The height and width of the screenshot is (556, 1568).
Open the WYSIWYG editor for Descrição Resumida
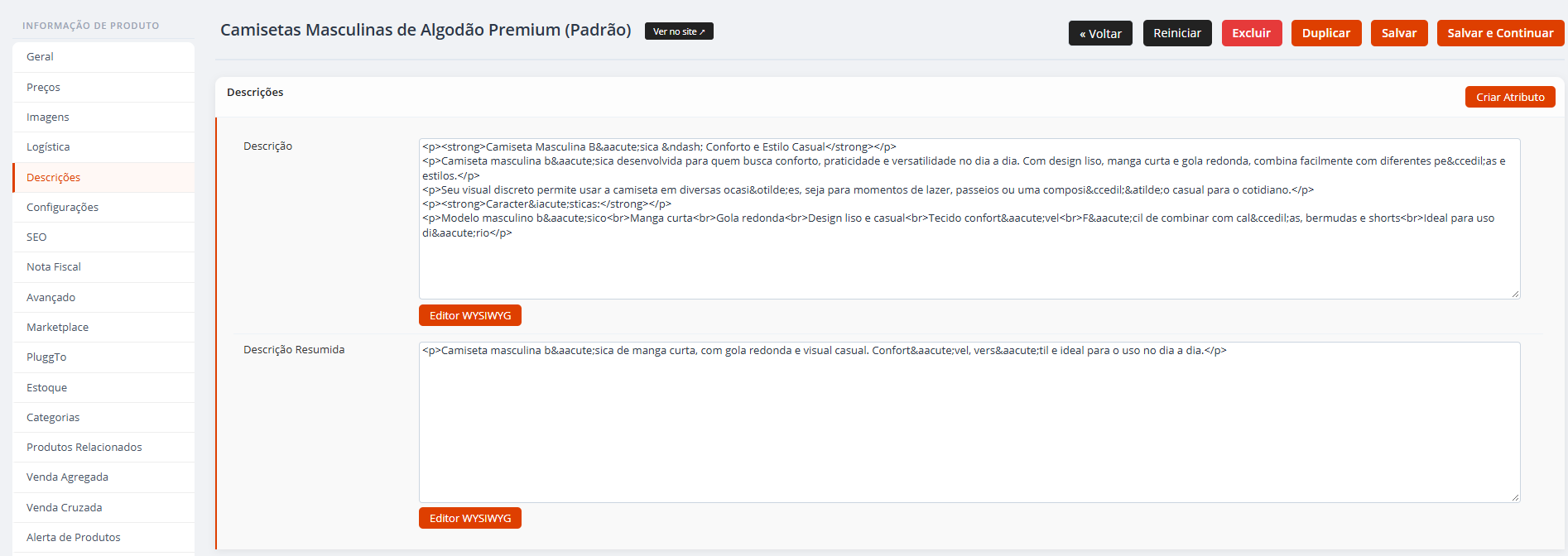tap(470, 518)
